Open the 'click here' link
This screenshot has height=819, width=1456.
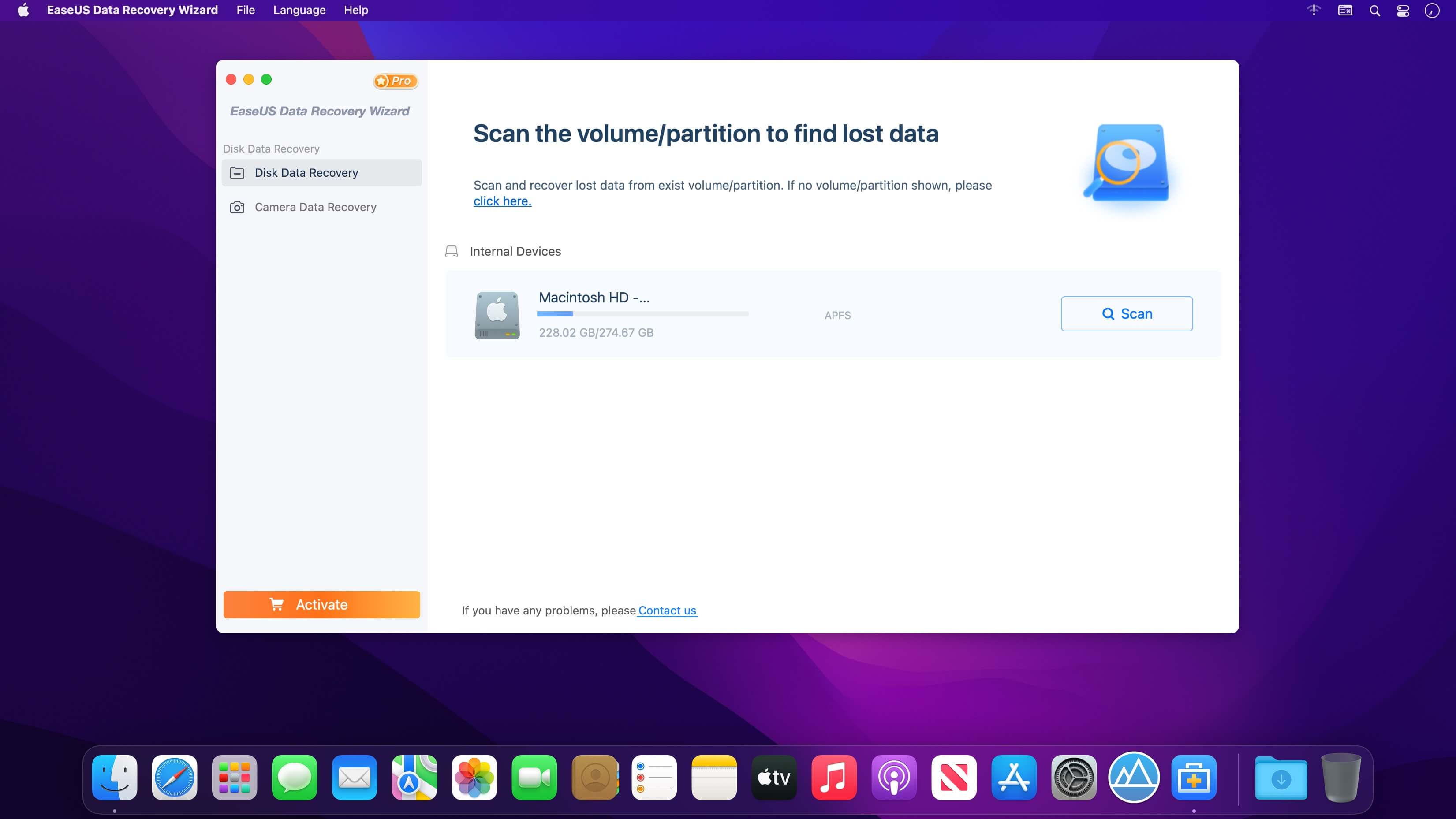click(502, 201)
